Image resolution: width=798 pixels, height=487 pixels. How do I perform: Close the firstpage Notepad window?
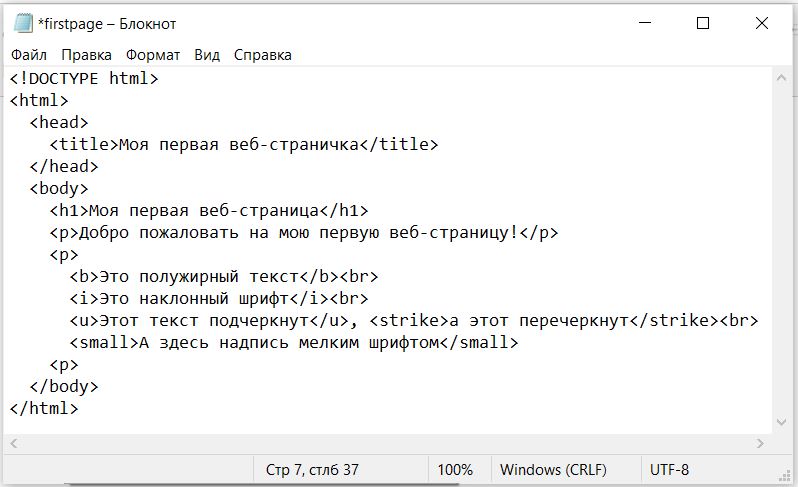coord(762,23)
